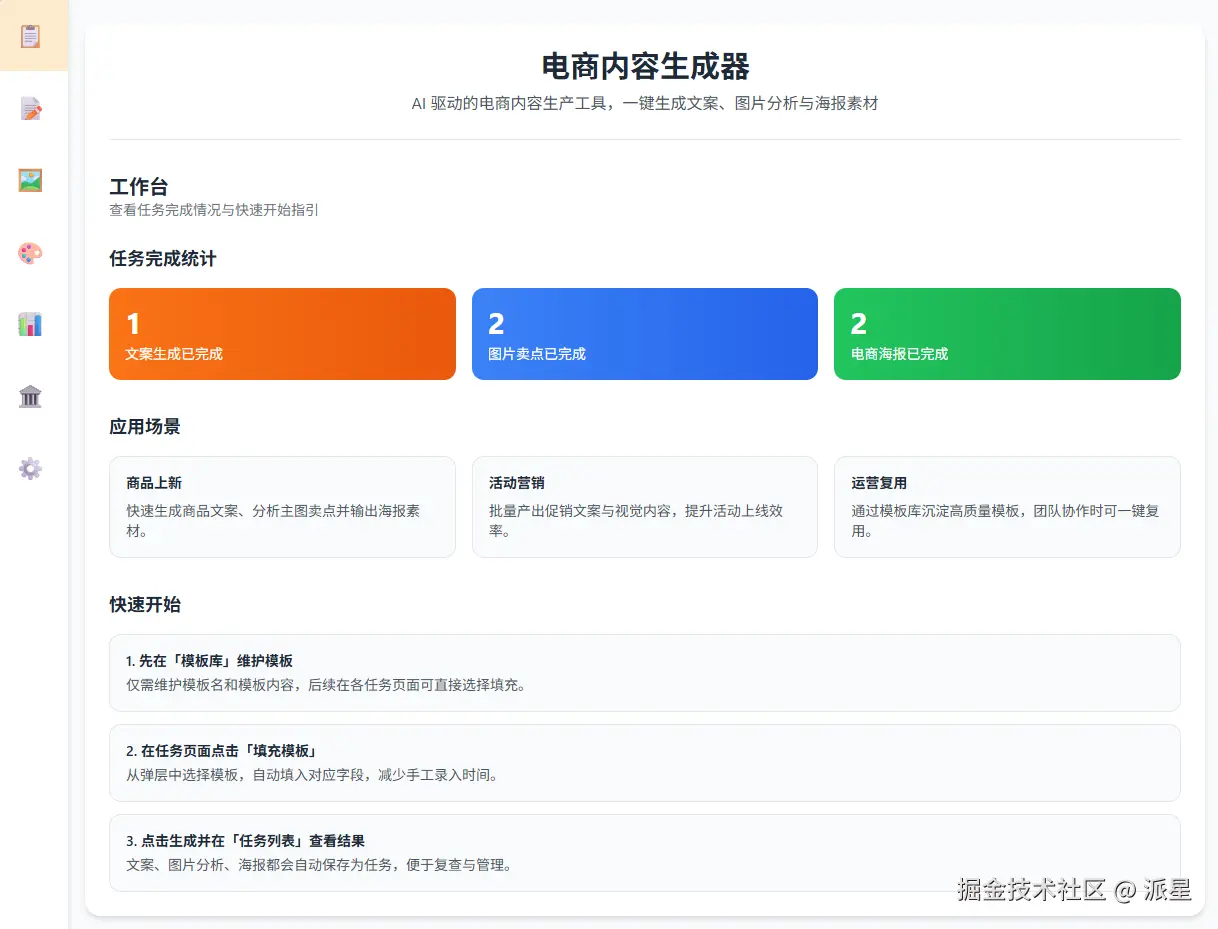Click step 2 在任务页面点击「填充模板」

coord(645,763)
